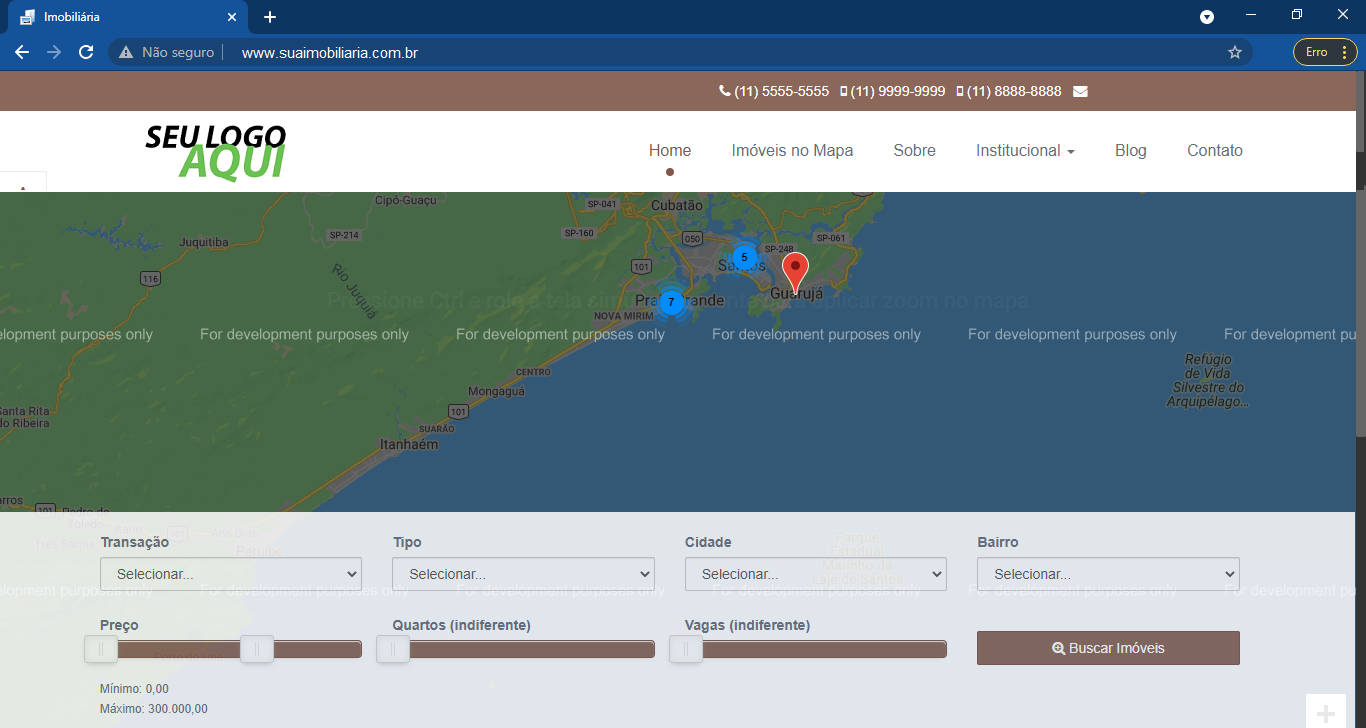Image resolution: width=1366 pixels, height=728 pixels.
Task: Click the blue cluster marker labeled 7
Action: [x=671, y=302]
